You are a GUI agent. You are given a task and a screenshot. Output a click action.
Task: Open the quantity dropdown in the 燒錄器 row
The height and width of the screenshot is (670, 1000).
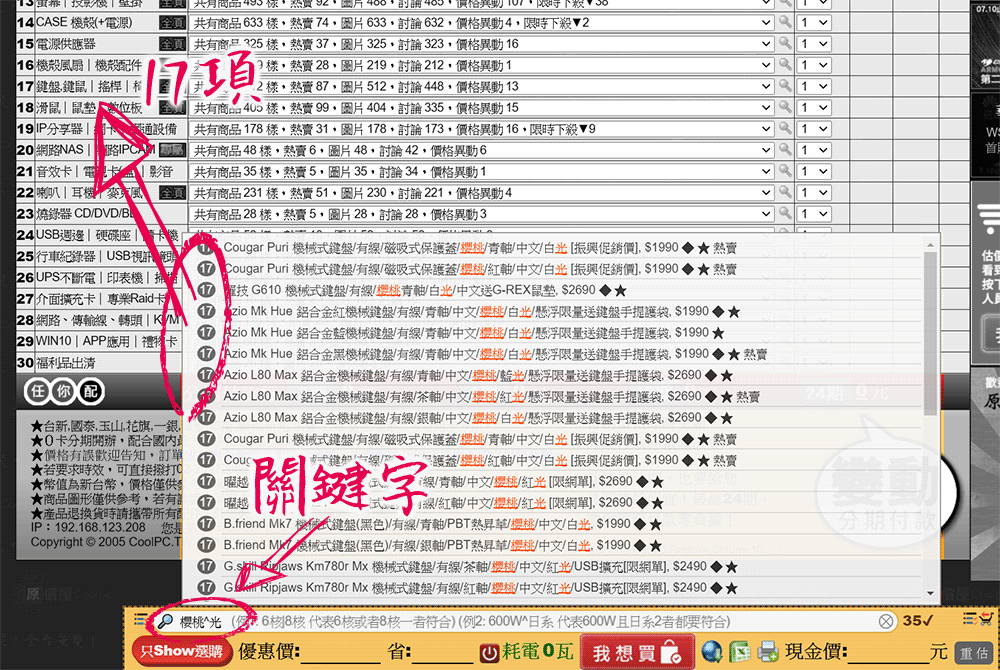tap(814, 214)
